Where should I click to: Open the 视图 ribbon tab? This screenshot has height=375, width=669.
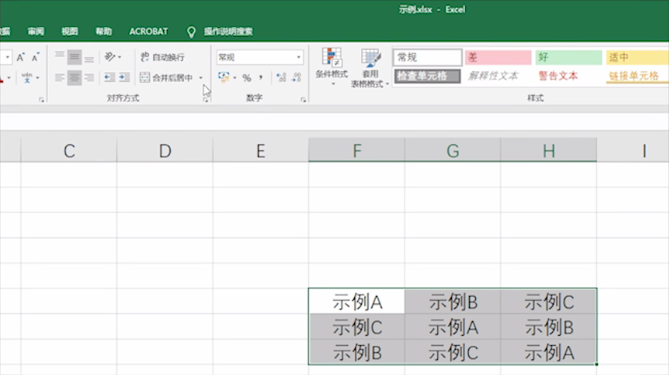tap(70, 31)
